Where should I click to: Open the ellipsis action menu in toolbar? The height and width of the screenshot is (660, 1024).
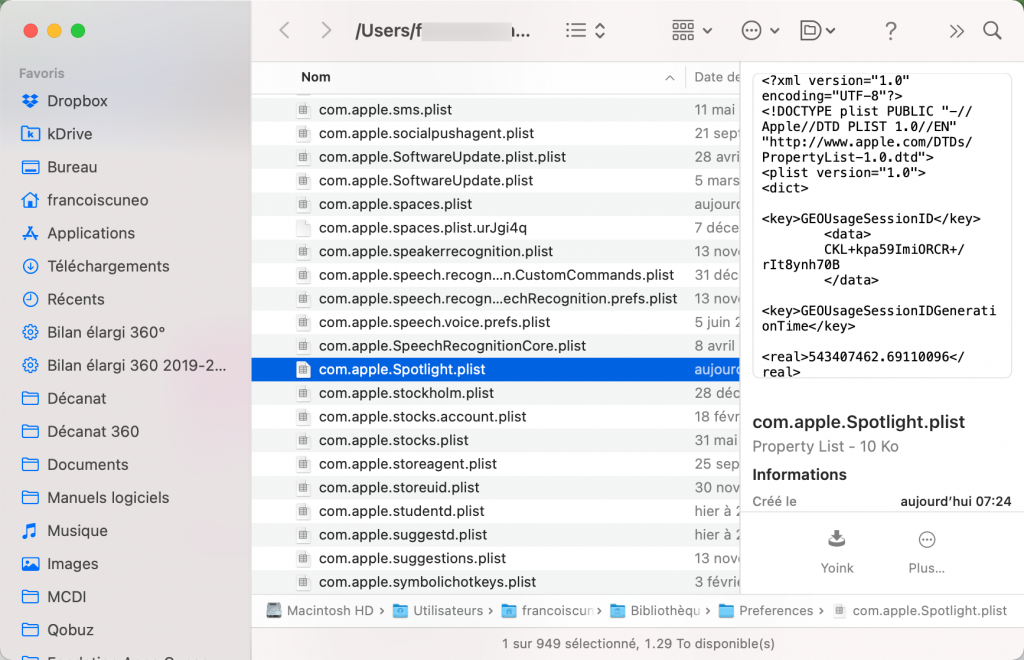pos(760,30)
